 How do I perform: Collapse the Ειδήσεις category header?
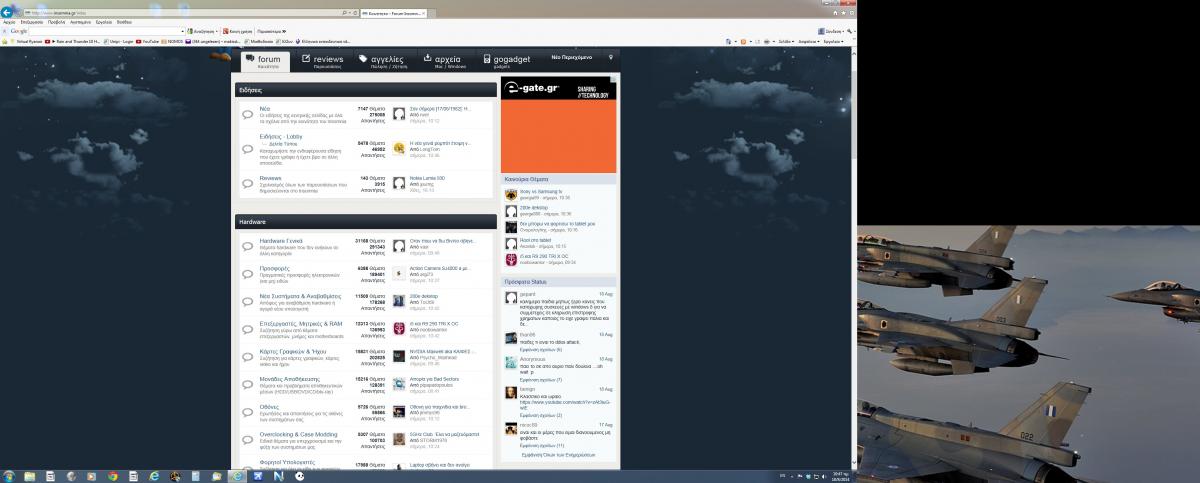point(365,89)
